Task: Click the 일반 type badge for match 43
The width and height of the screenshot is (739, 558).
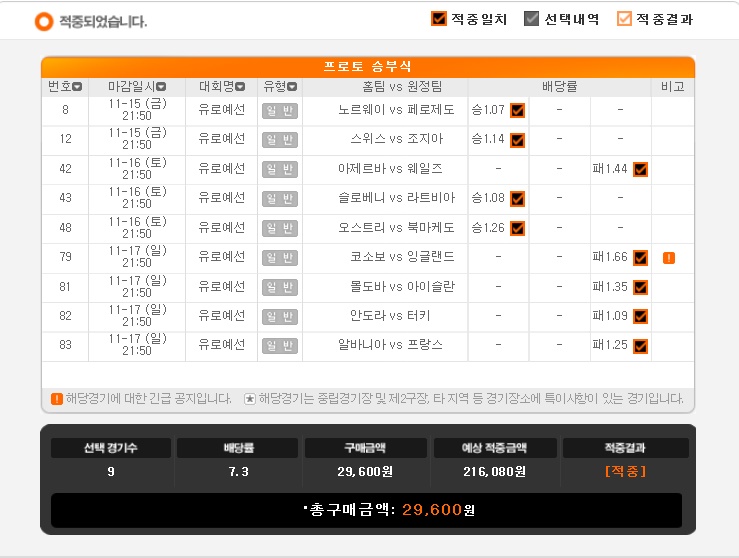Action: pos(280,198)
